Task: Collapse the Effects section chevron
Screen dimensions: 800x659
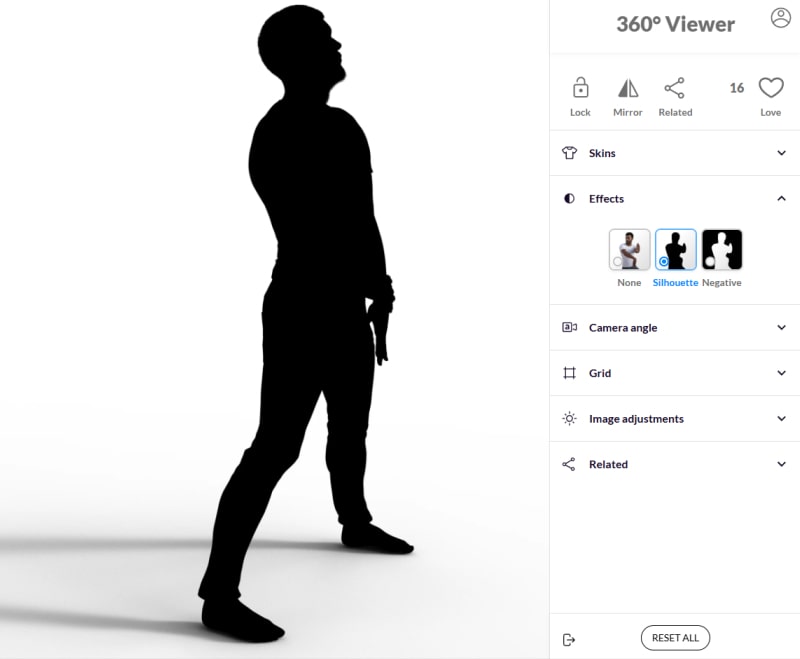Action: pos(781,199)
